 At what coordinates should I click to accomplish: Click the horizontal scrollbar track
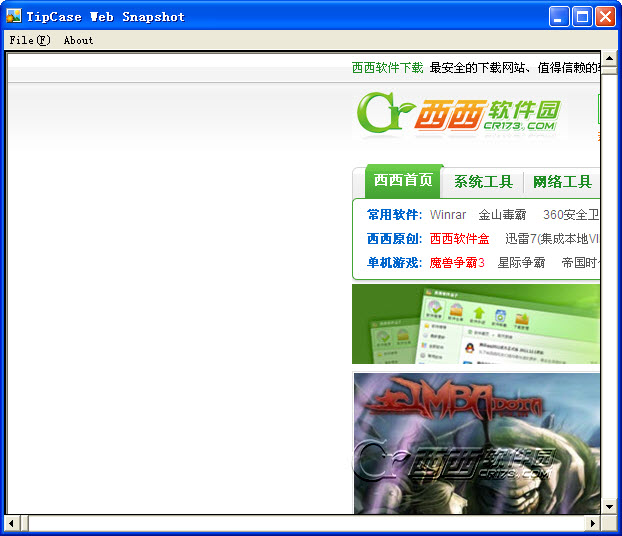(307, 523)
